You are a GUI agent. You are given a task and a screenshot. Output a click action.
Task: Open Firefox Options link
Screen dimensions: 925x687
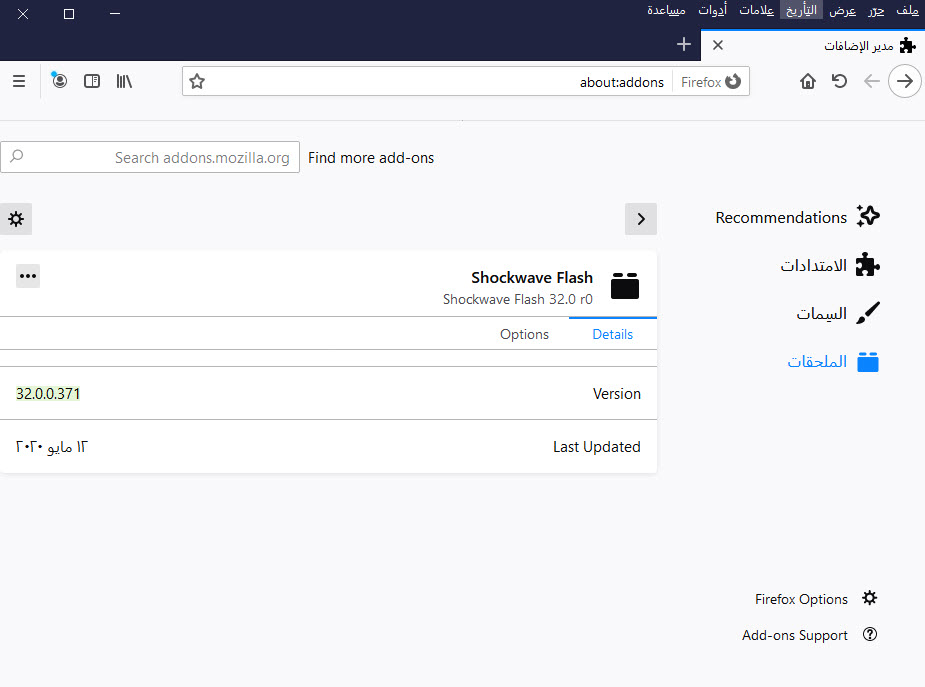[816, 599]
